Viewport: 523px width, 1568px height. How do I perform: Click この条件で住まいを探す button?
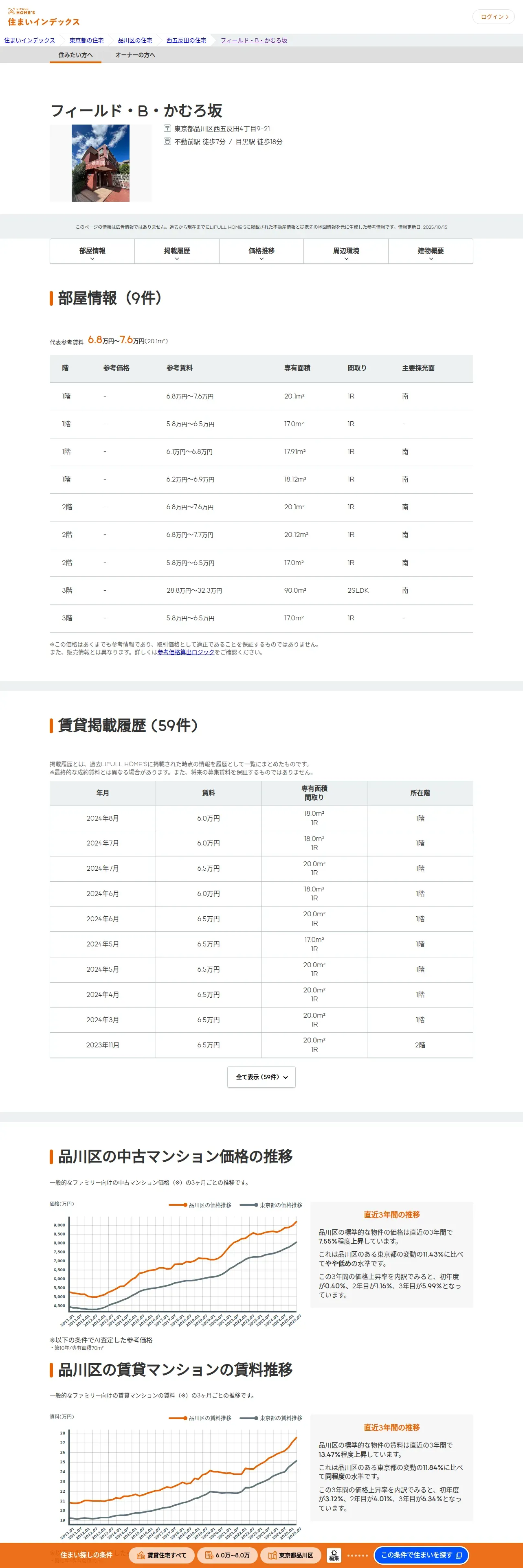coord(421,1555)
